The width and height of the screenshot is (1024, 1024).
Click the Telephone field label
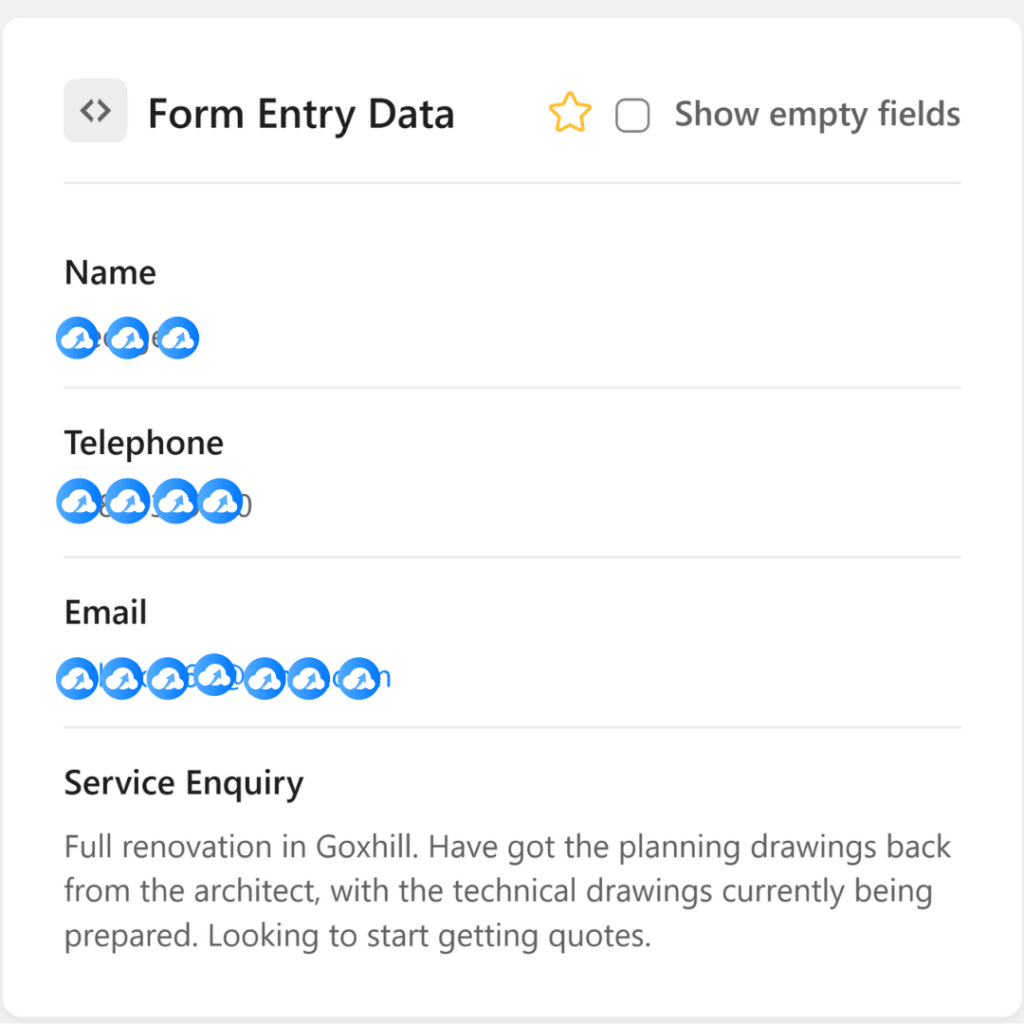pyautogui.click(x=144, y=443)
